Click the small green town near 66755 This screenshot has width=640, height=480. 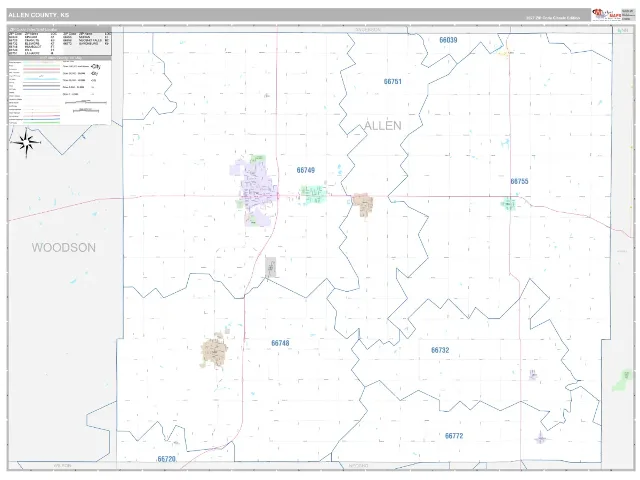[x=509, y=204]
